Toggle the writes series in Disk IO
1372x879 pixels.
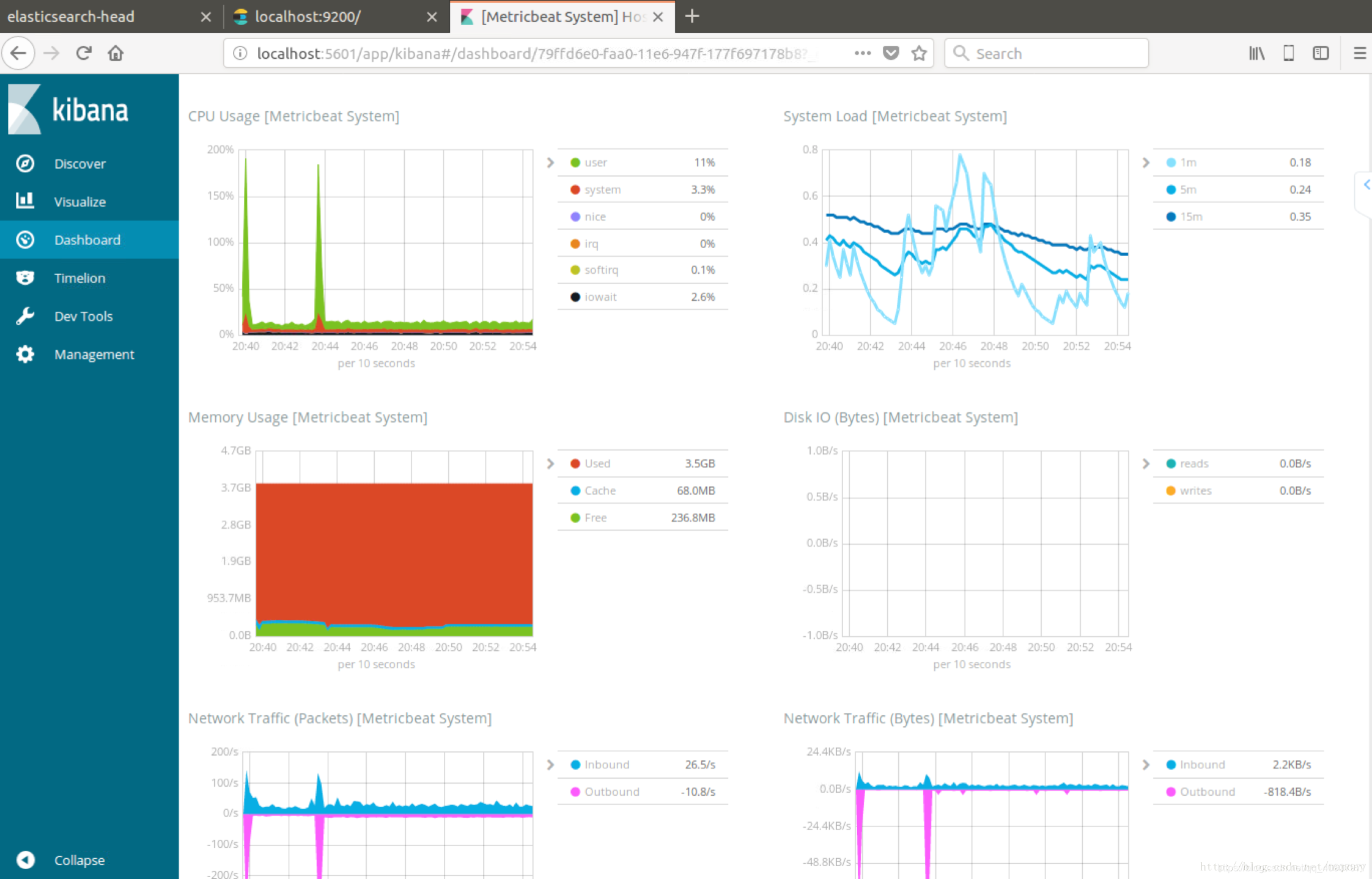click(1238, 490)
